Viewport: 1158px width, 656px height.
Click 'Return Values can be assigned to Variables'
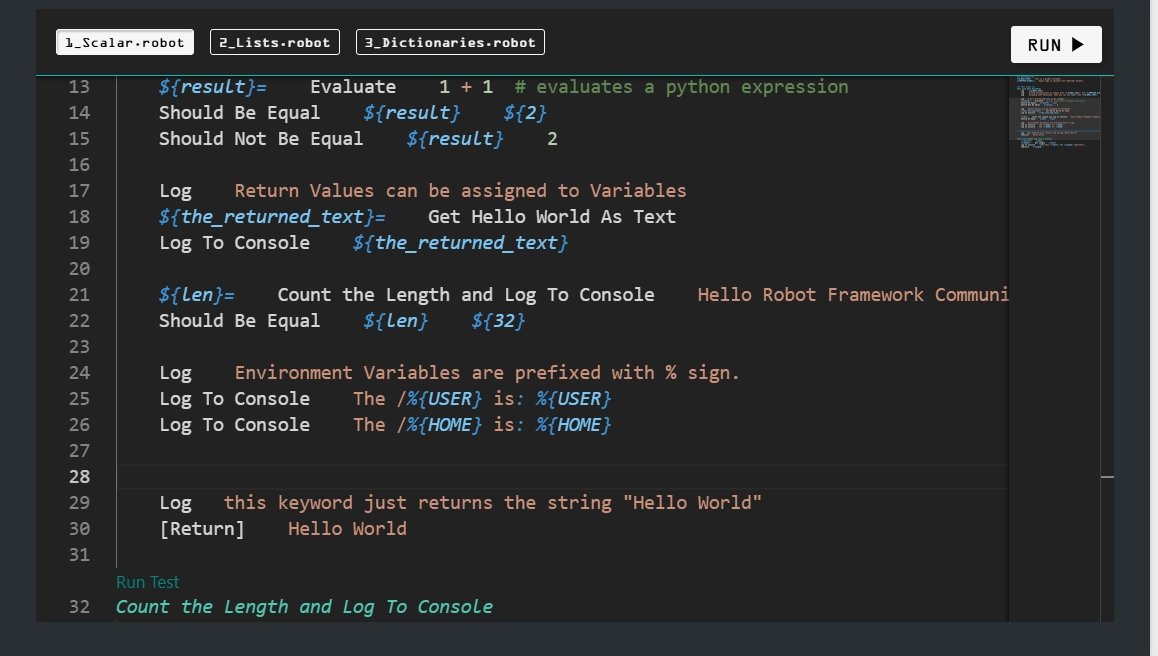pos(460,191)
